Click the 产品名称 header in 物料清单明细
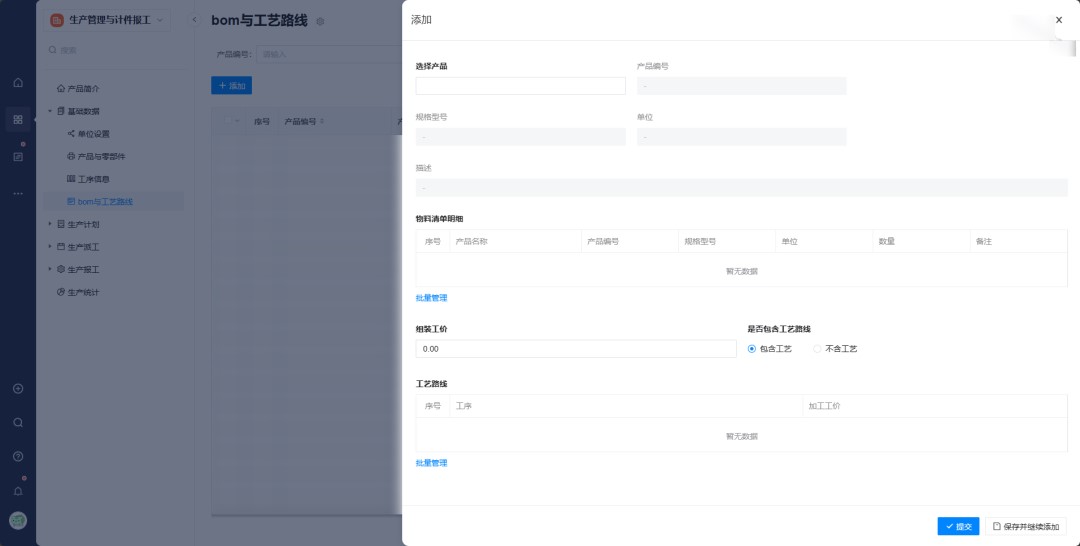Viewport: 1080px width, 546px height. [471, 242]
